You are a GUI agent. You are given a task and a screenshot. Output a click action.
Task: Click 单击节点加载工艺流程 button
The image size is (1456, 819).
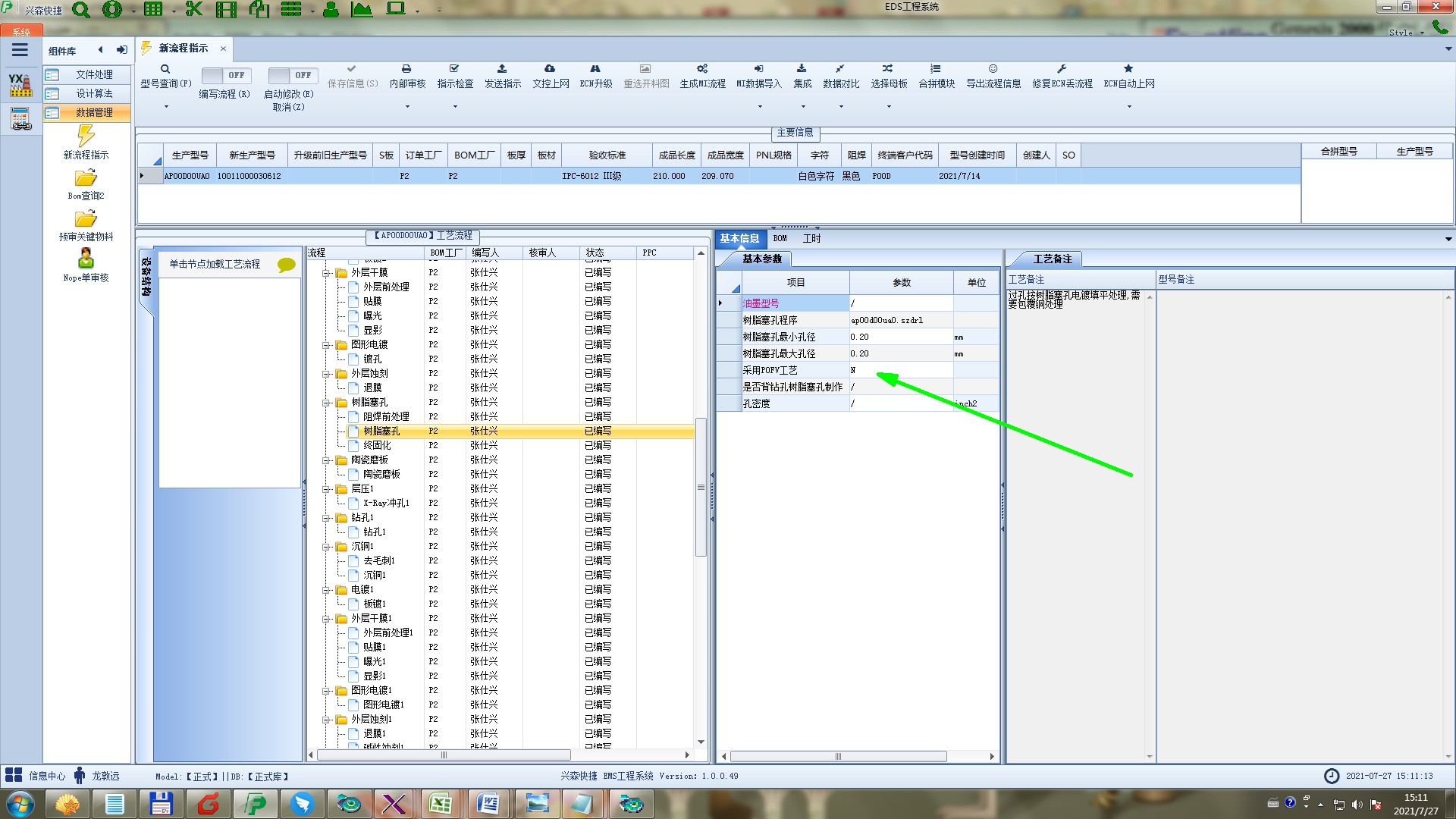tap(215, 264)
